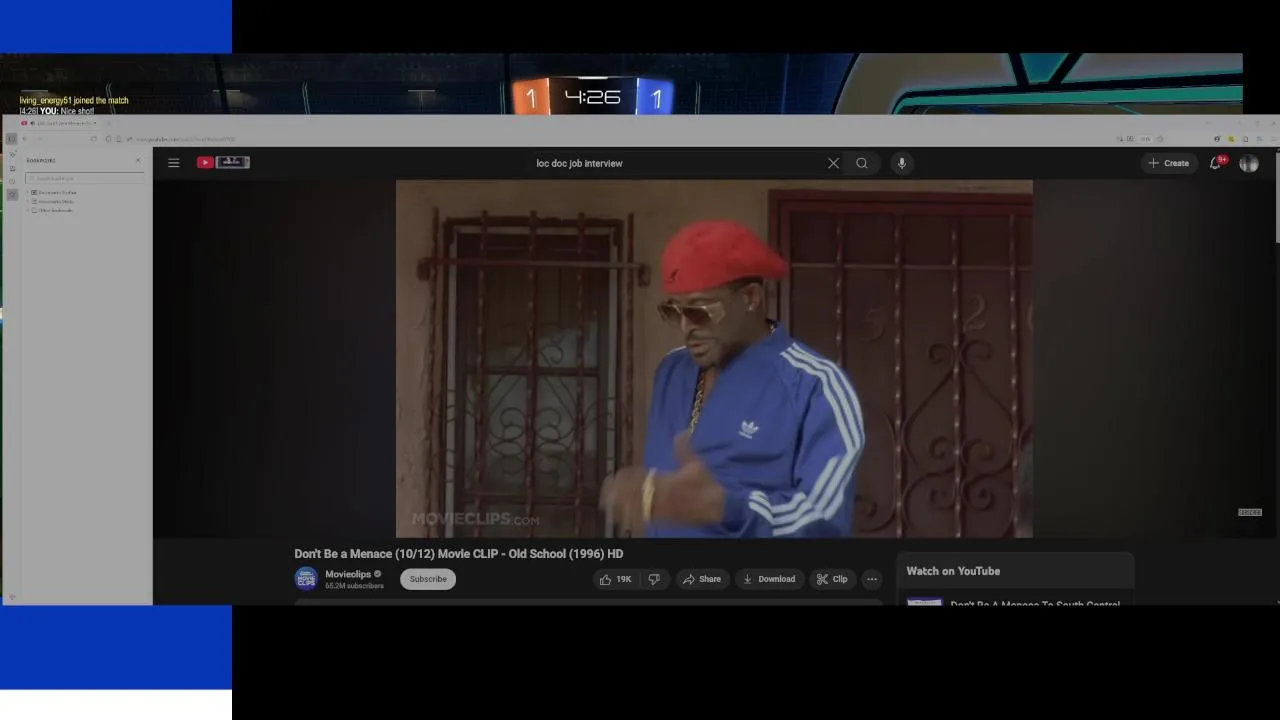
Task: Click the YouTube search box text
Action: (579, 163)
